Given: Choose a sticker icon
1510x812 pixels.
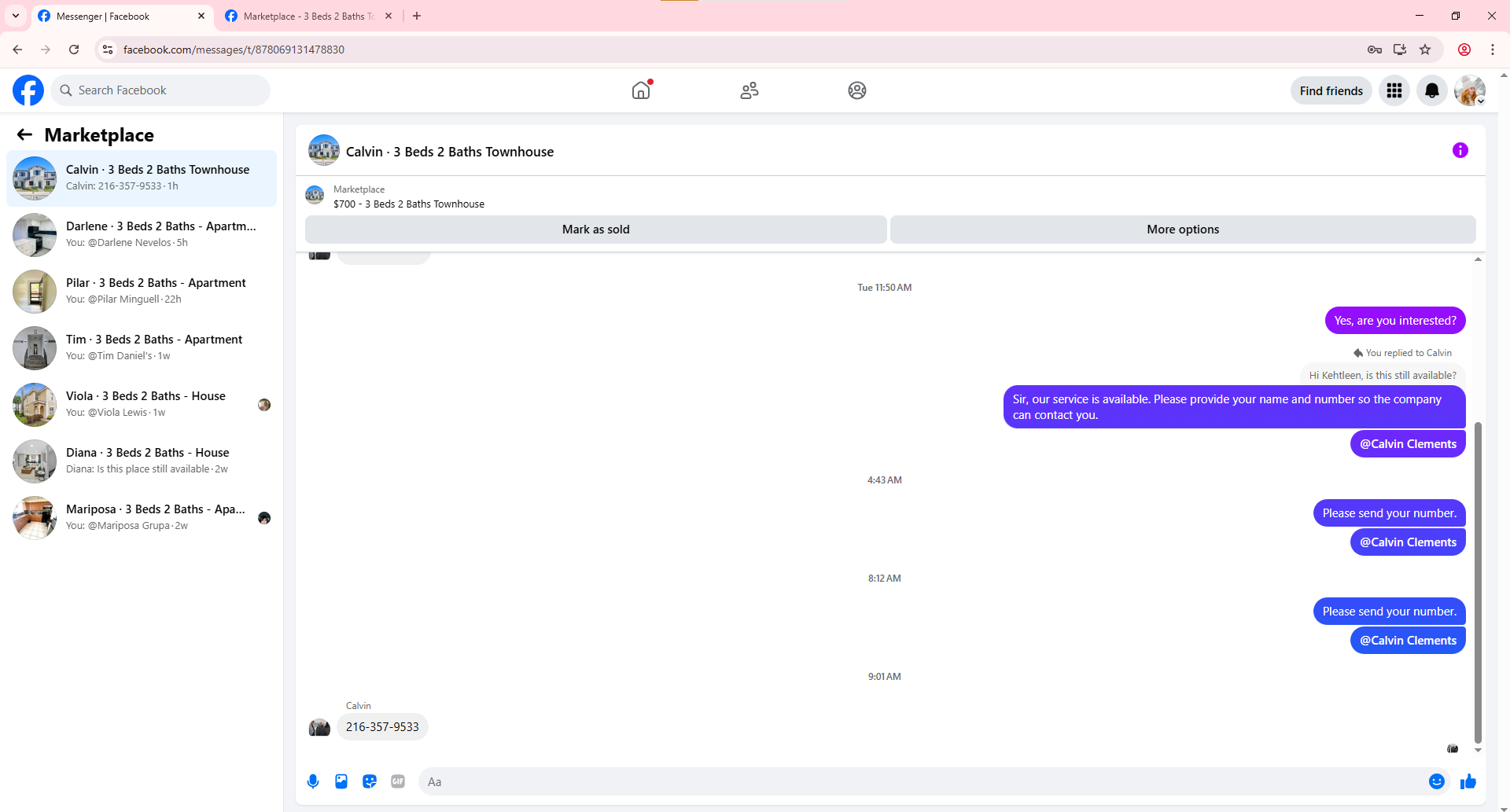Looking at the screenshot, I should tap(370, 781).
